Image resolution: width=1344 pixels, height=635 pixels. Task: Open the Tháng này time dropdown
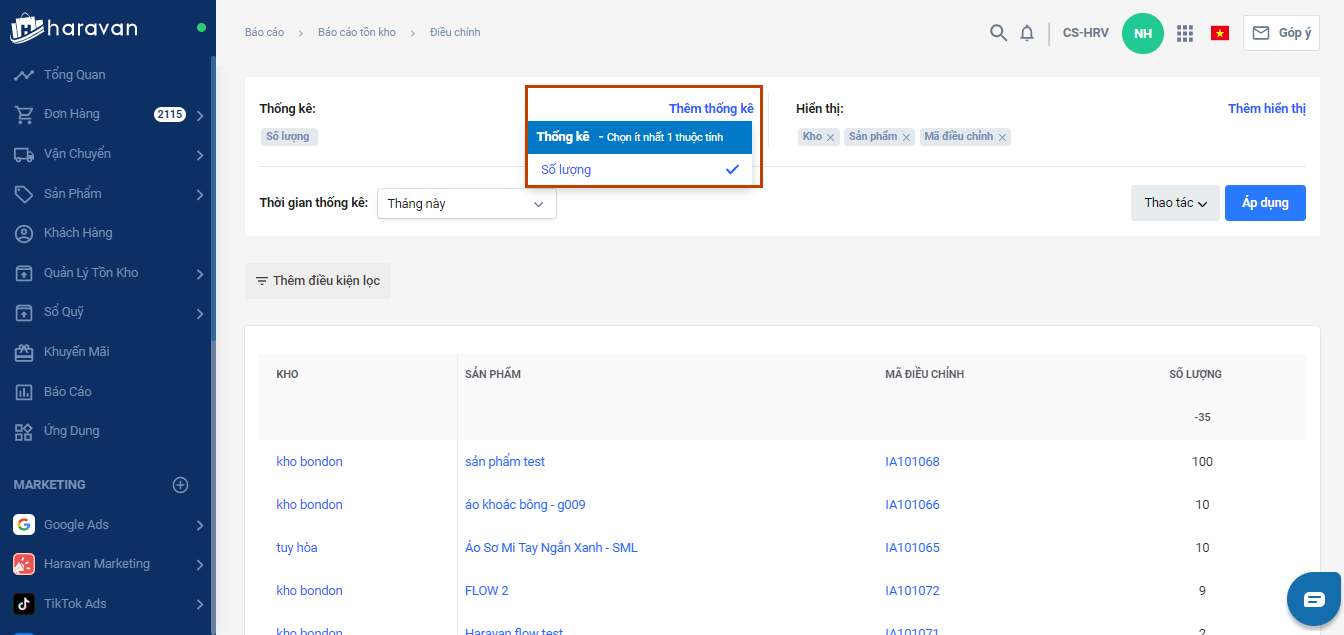pyautogui.click(x=466, y=204)
